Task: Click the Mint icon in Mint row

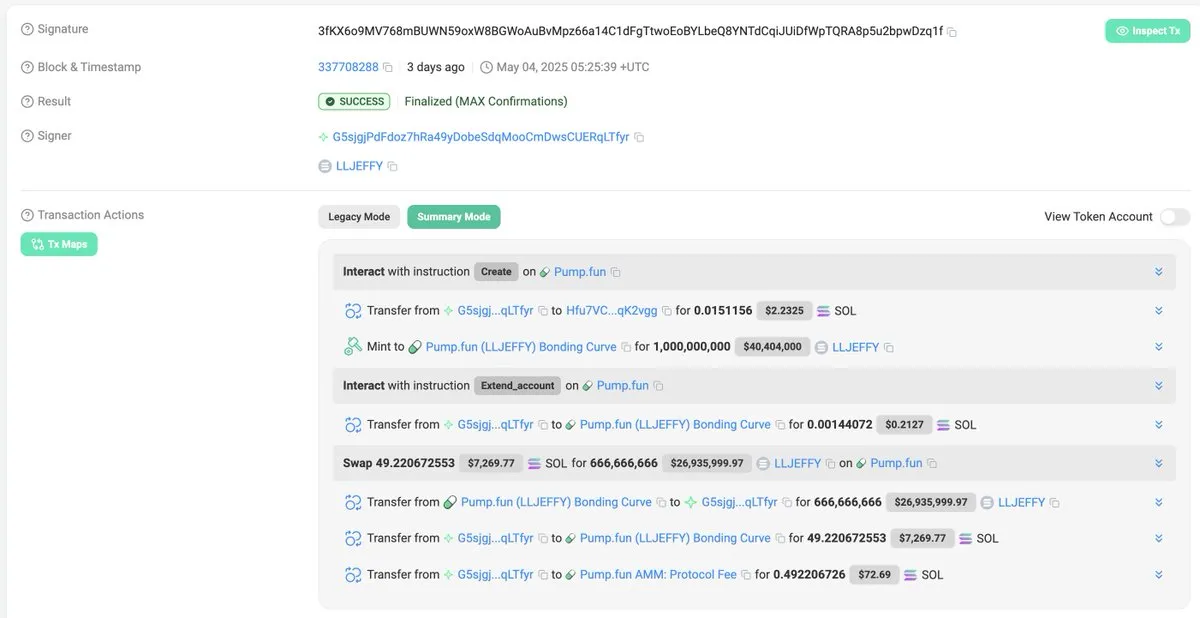Action: pos(352,347)
